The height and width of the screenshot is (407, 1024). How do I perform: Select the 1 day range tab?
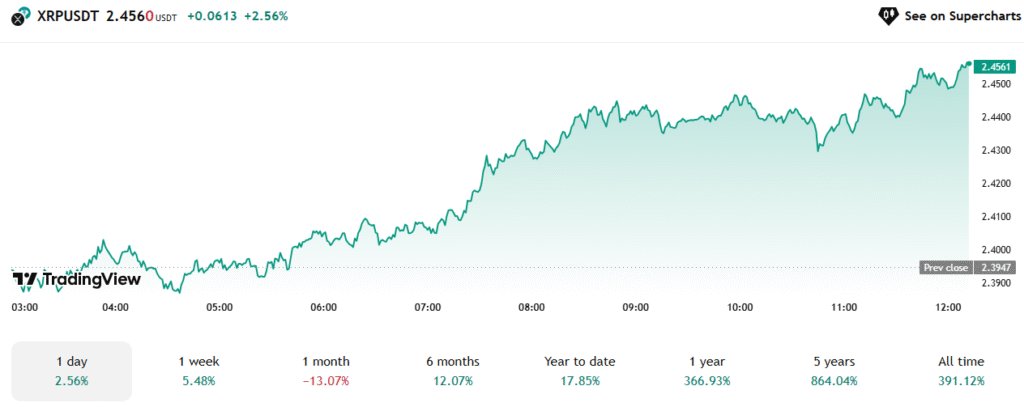[70, 370]
